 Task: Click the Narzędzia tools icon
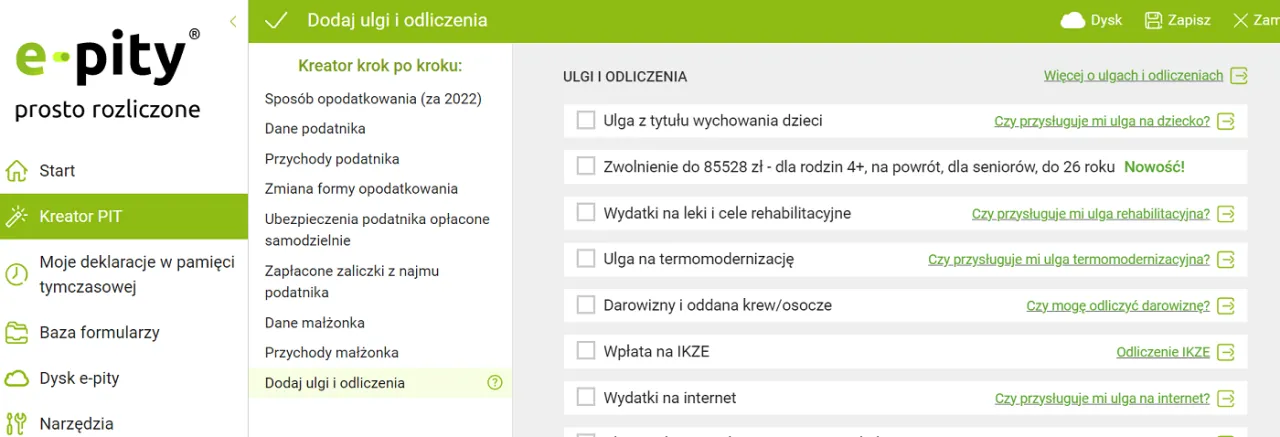pyautogui.click(x=16, y=423)
